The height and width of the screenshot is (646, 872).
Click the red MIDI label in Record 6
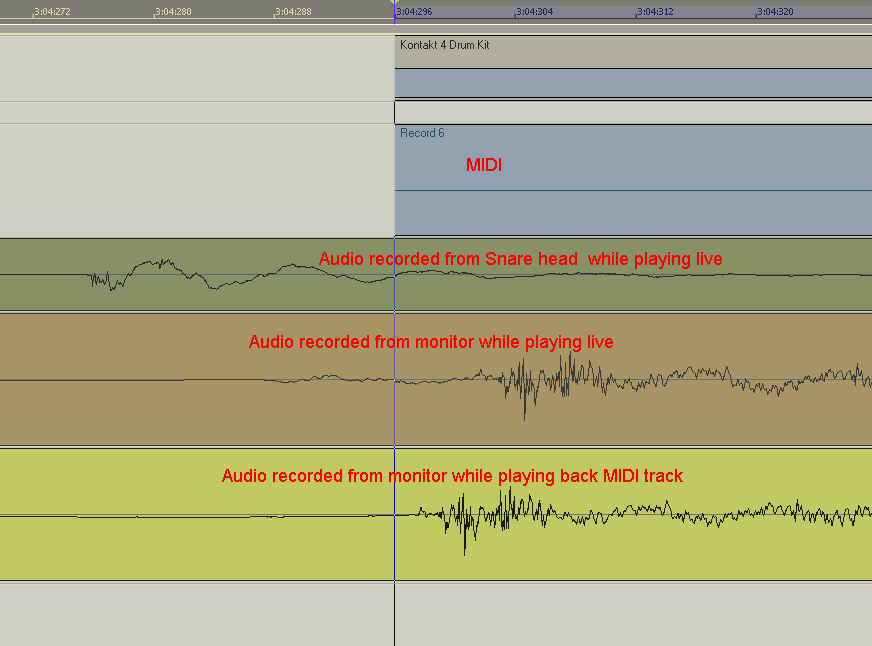484,165
